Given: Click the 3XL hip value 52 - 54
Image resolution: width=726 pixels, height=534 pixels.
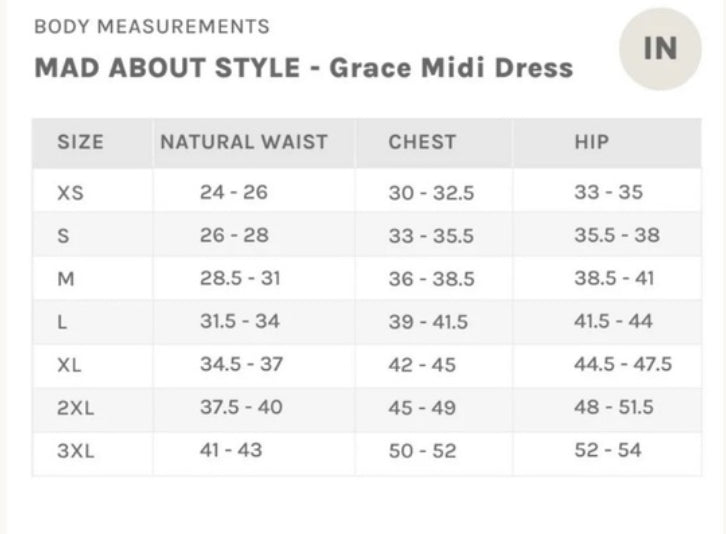Looking at the screenshot, I should 608,451.
